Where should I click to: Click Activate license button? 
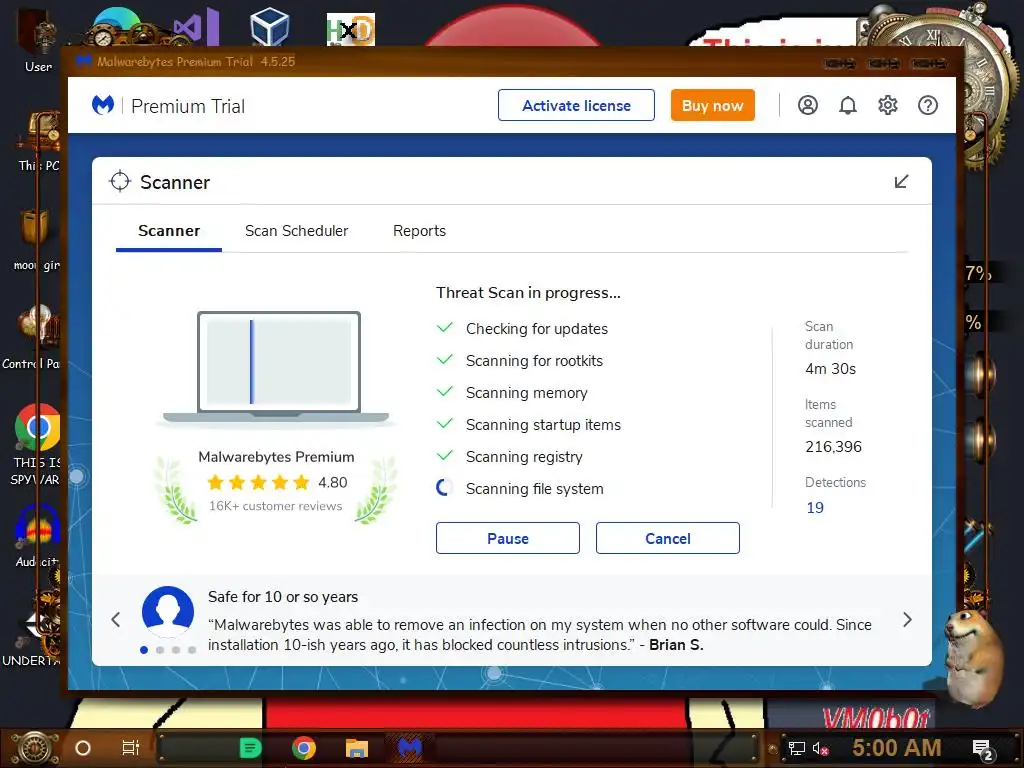click(576, 105)
